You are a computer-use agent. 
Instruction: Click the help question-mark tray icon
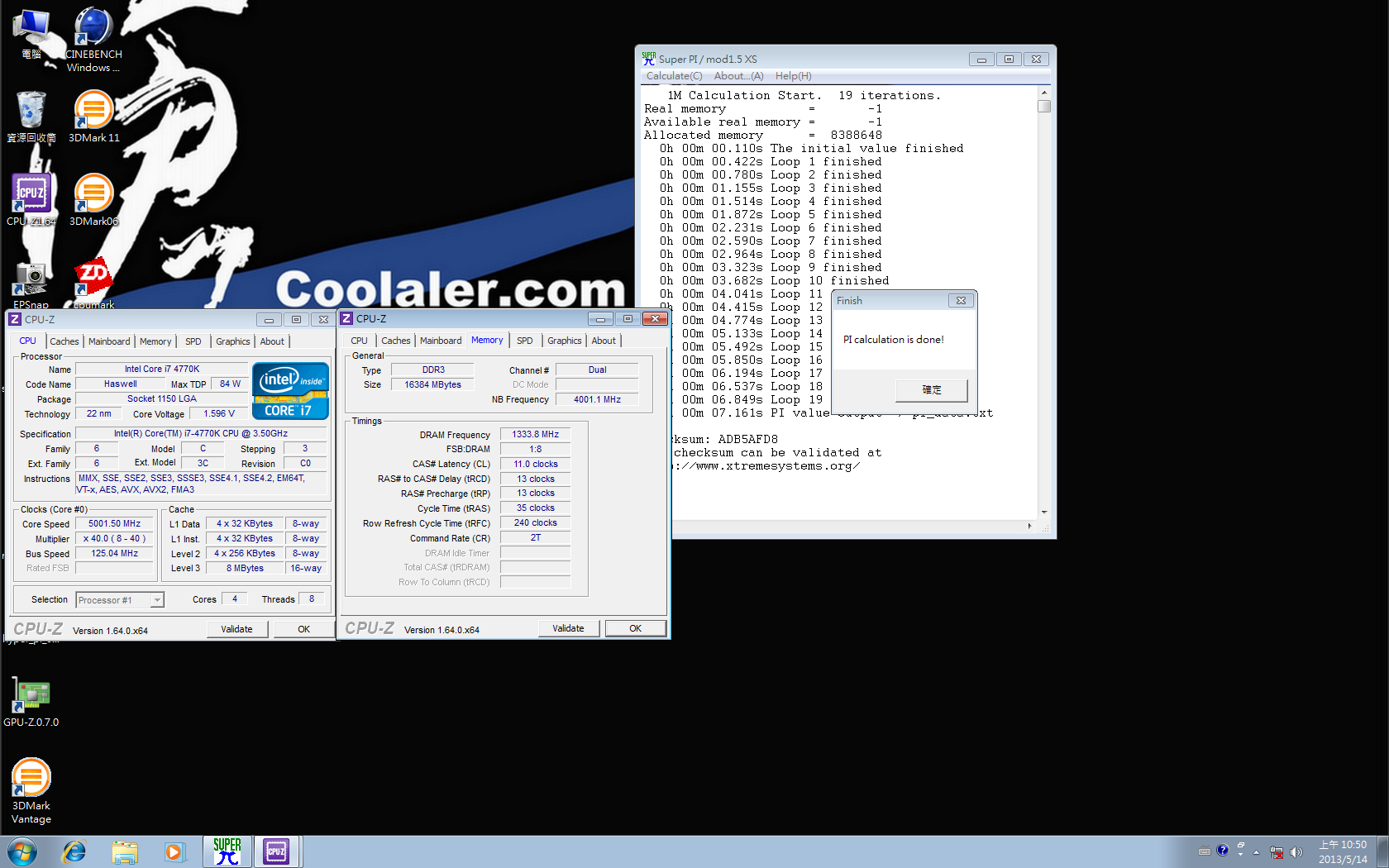pos(1223,850)
